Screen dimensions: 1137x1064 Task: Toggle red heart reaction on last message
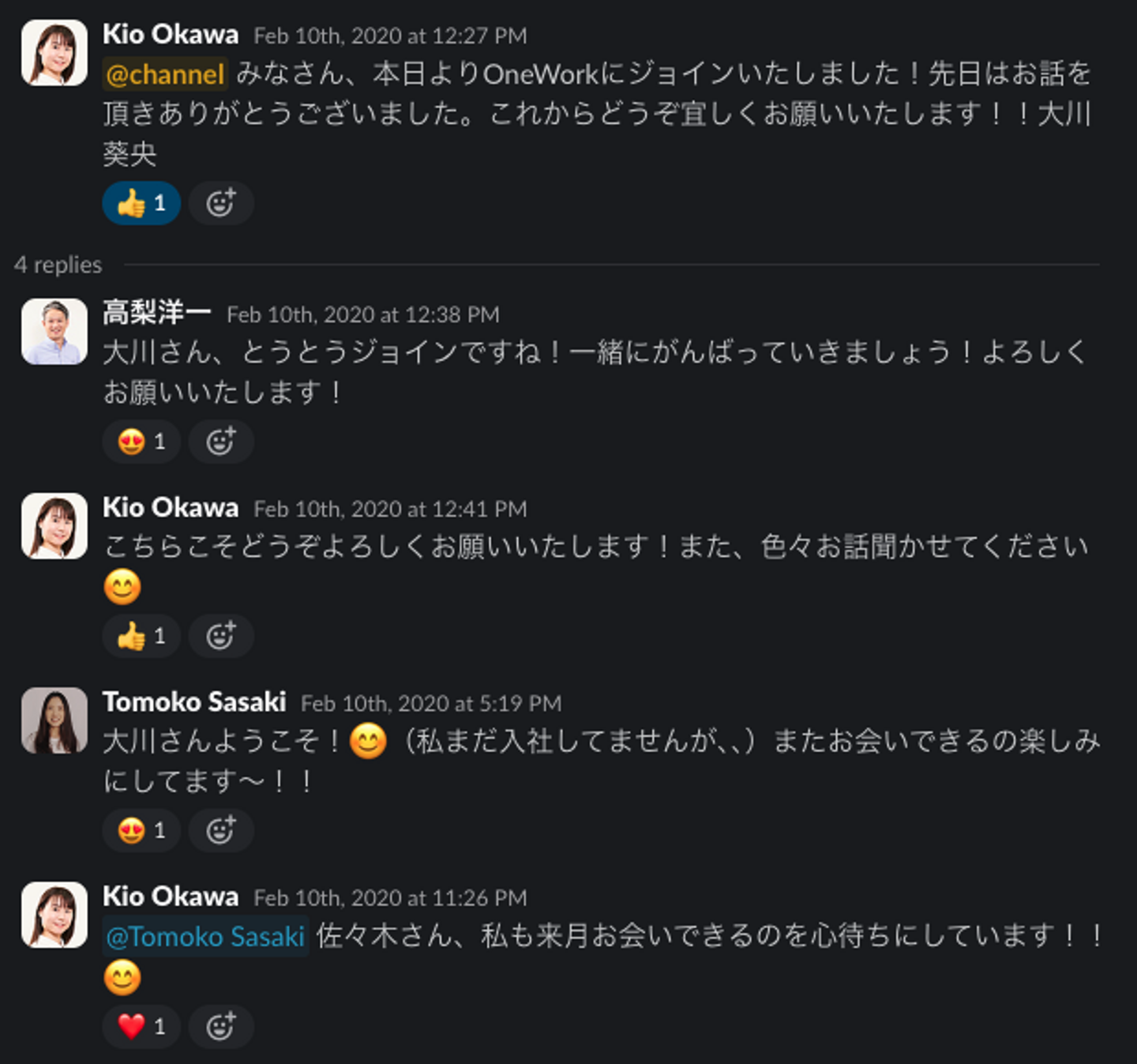coord(141,1026)
